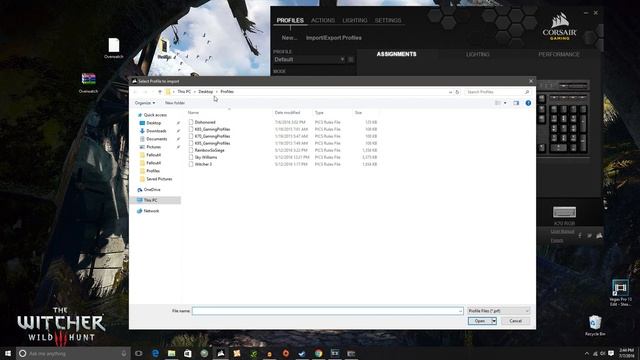Click the File name input field
The height and width of the screenshot is (360, 640).
[328, 311]
